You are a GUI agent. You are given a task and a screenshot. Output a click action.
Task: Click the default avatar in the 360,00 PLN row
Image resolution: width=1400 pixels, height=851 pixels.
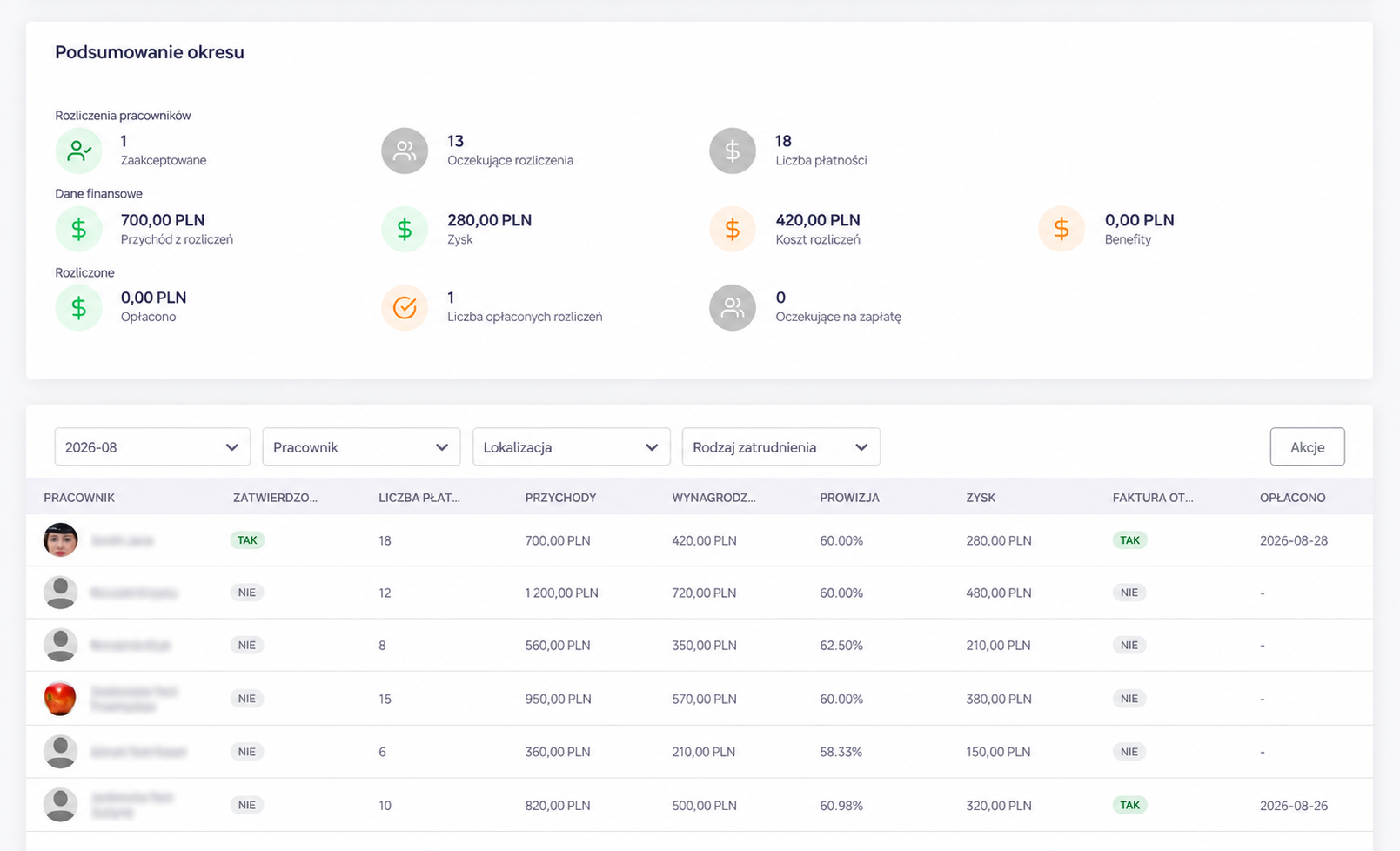pos(61,752)
